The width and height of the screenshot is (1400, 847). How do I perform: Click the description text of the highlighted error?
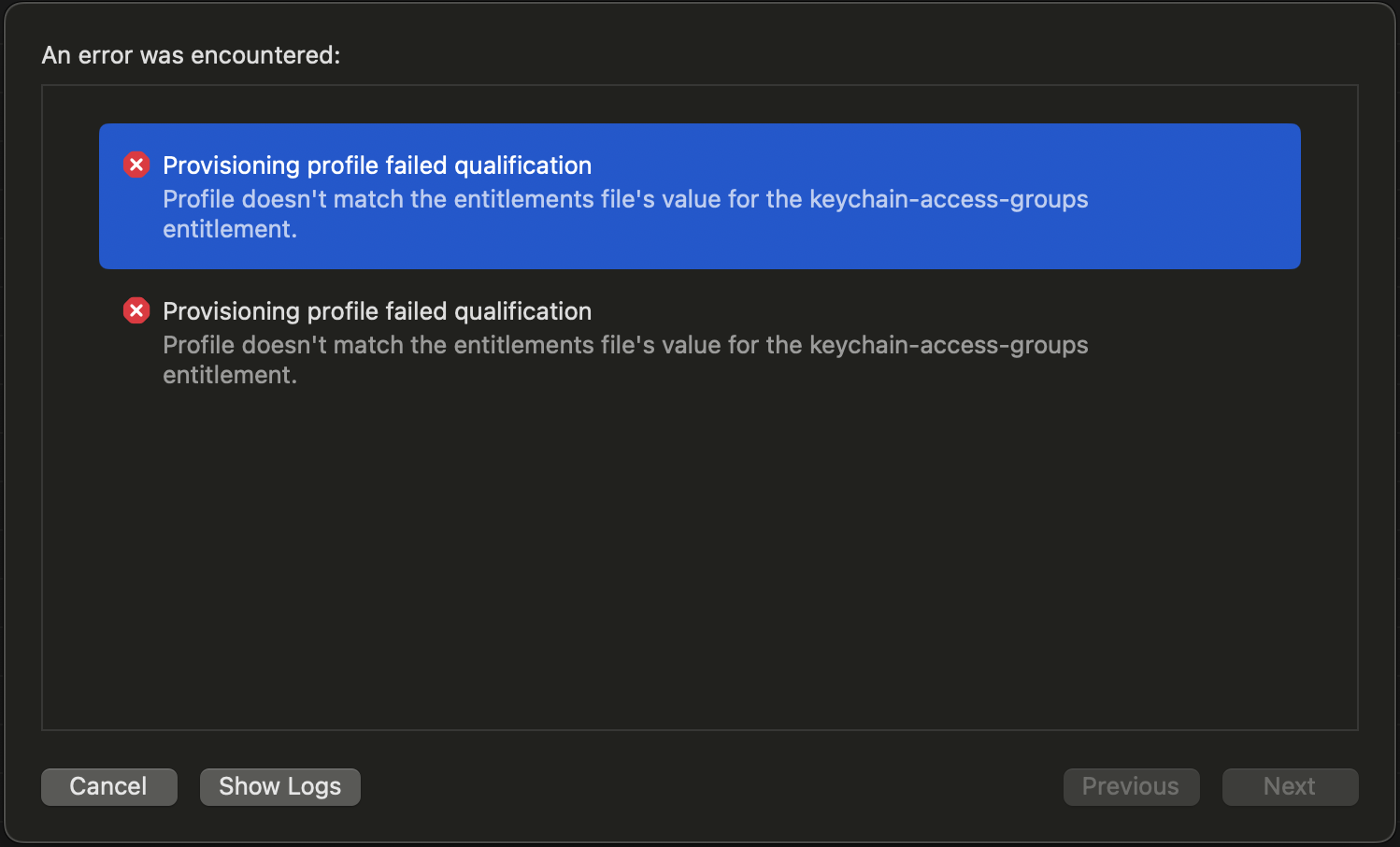coord(561,200)
